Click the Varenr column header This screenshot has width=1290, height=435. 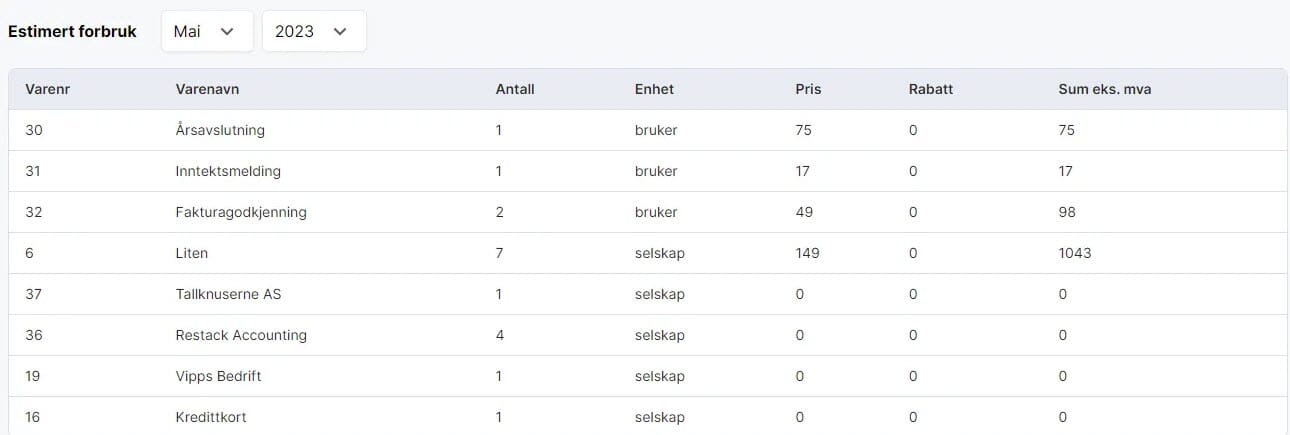[x=47, y=89]
